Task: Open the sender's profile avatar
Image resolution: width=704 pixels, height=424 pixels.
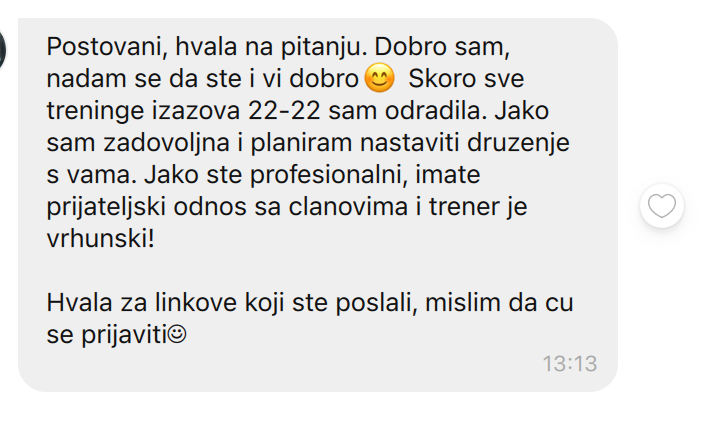Action: point(2,49)
